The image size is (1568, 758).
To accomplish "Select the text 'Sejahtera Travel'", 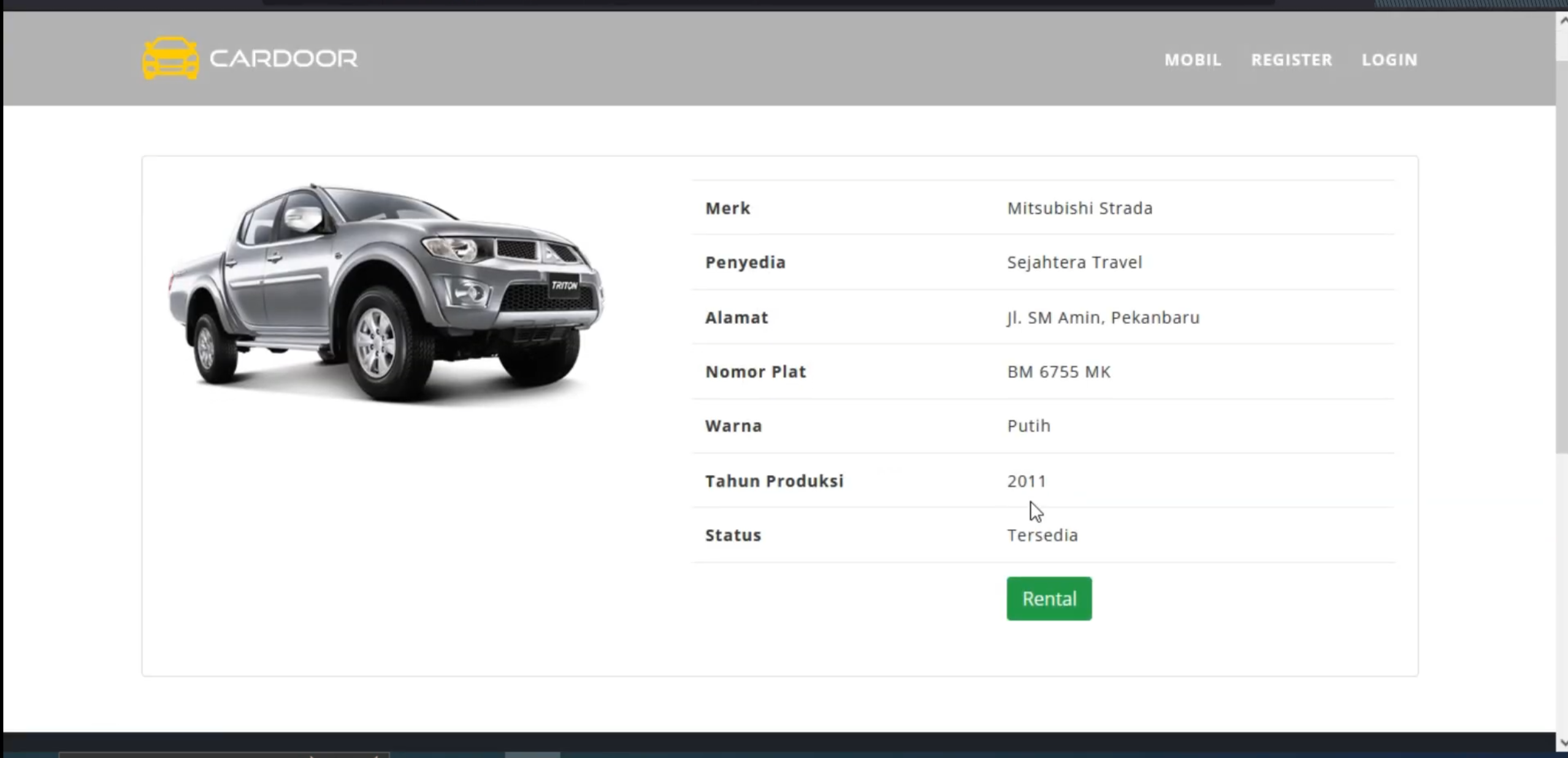I will point(1074,262).
